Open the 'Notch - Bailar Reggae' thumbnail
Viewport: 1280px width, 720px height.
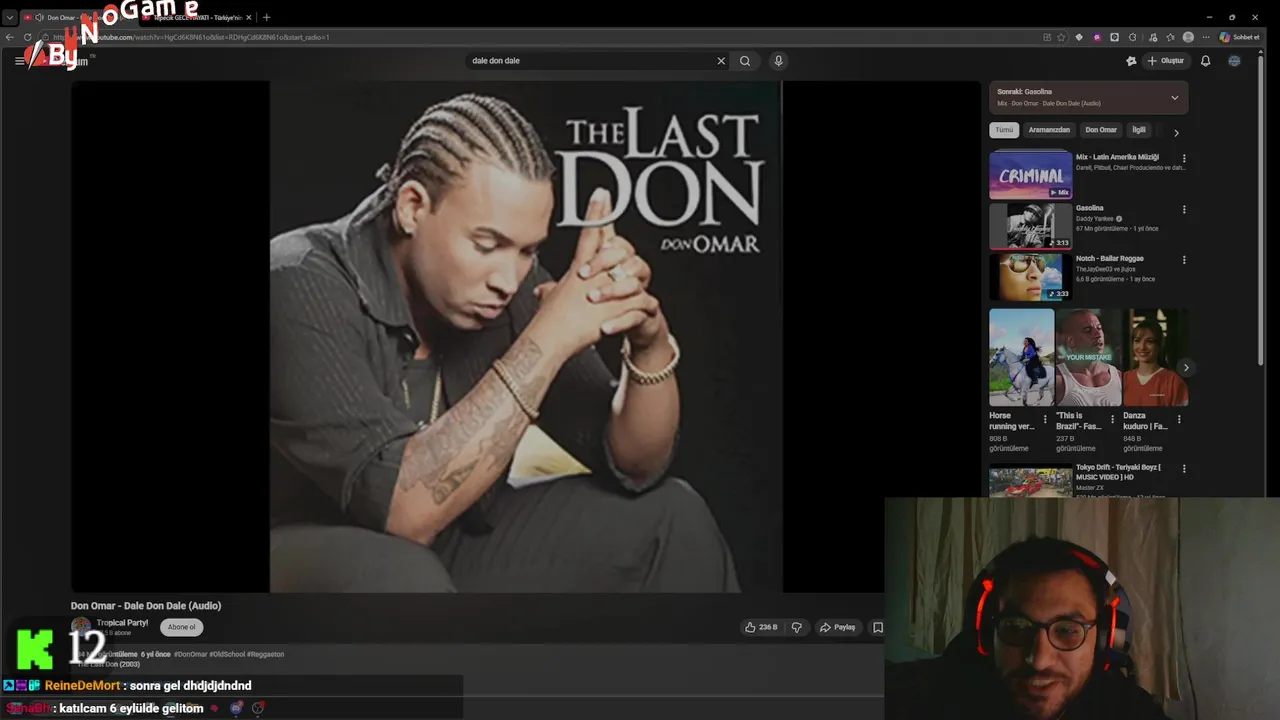[1030, 277]
